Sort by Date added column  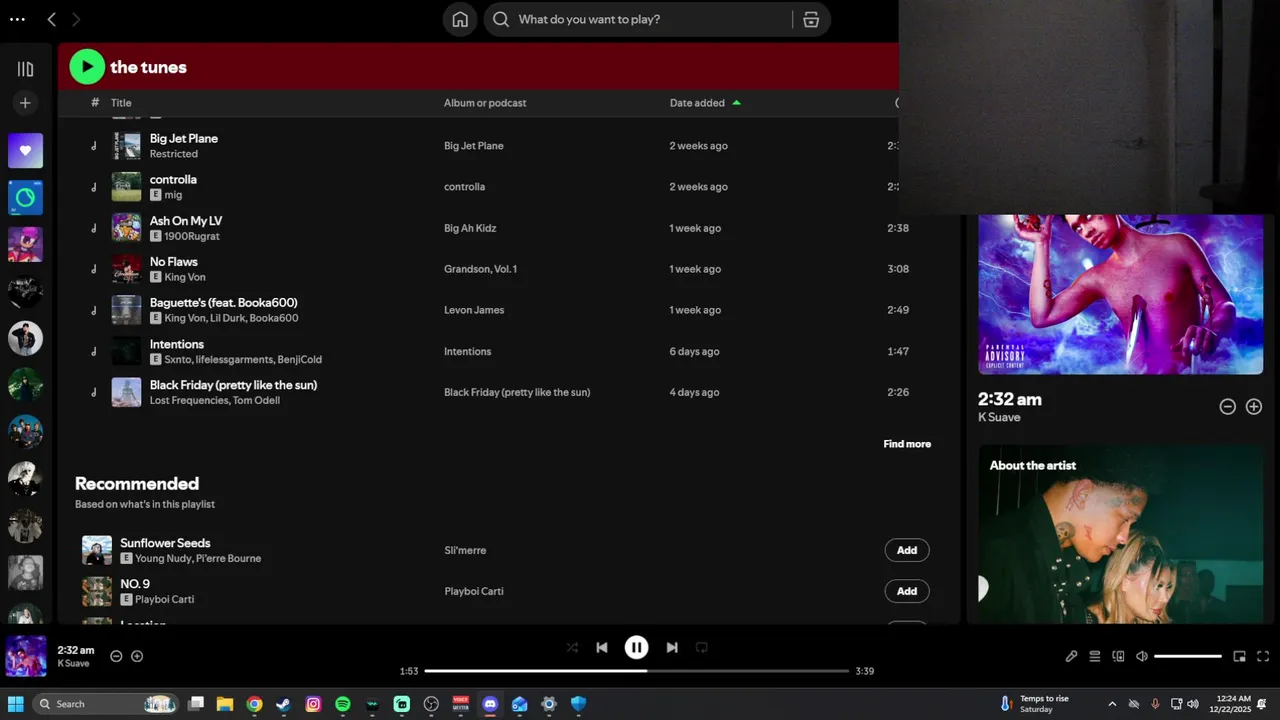coord(697,103)
